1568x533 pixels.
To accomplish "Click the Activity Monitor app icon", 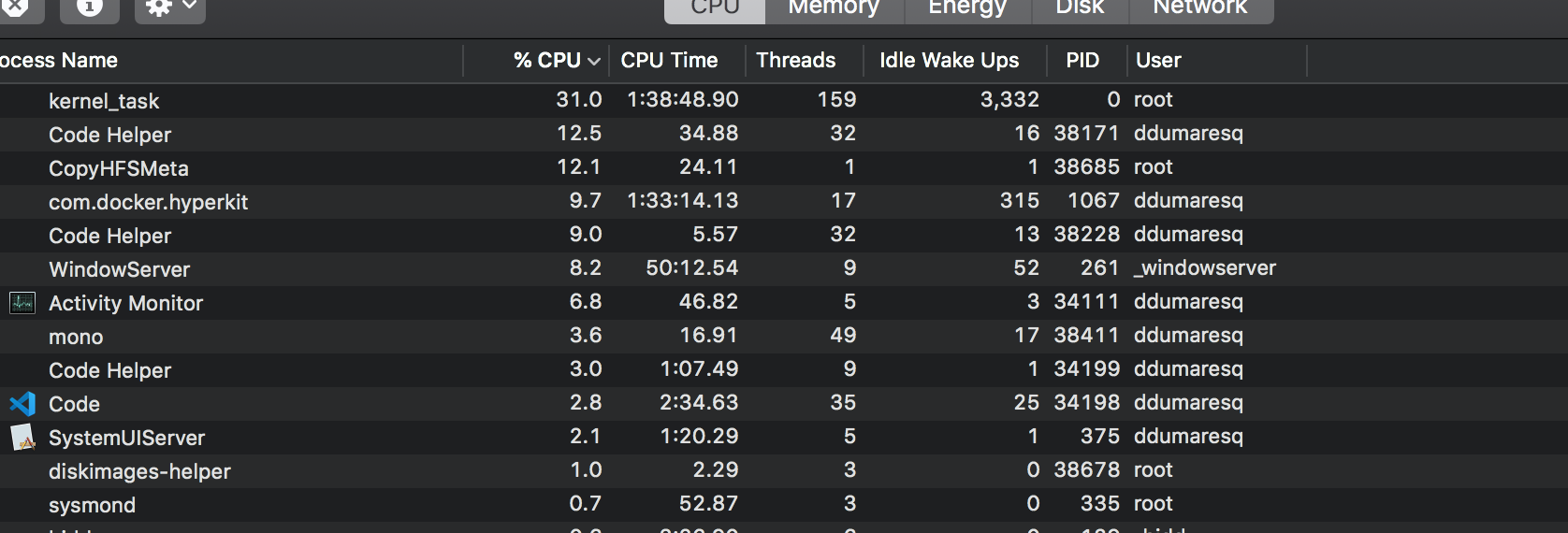I will (22, 303).
